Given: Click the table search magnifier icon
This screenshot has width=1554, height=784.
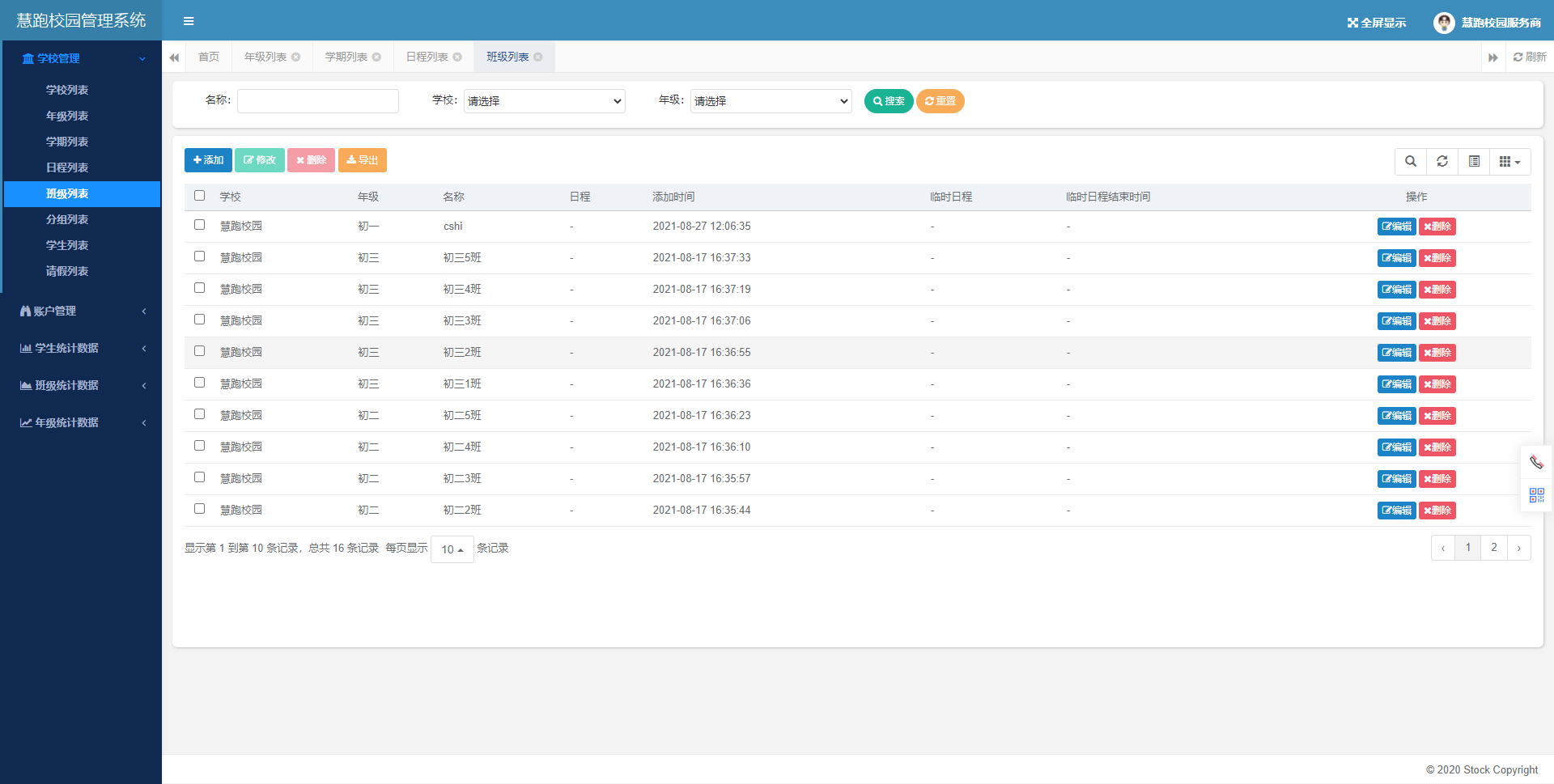Looking at the screenshot, I should tap(1411, 161).
